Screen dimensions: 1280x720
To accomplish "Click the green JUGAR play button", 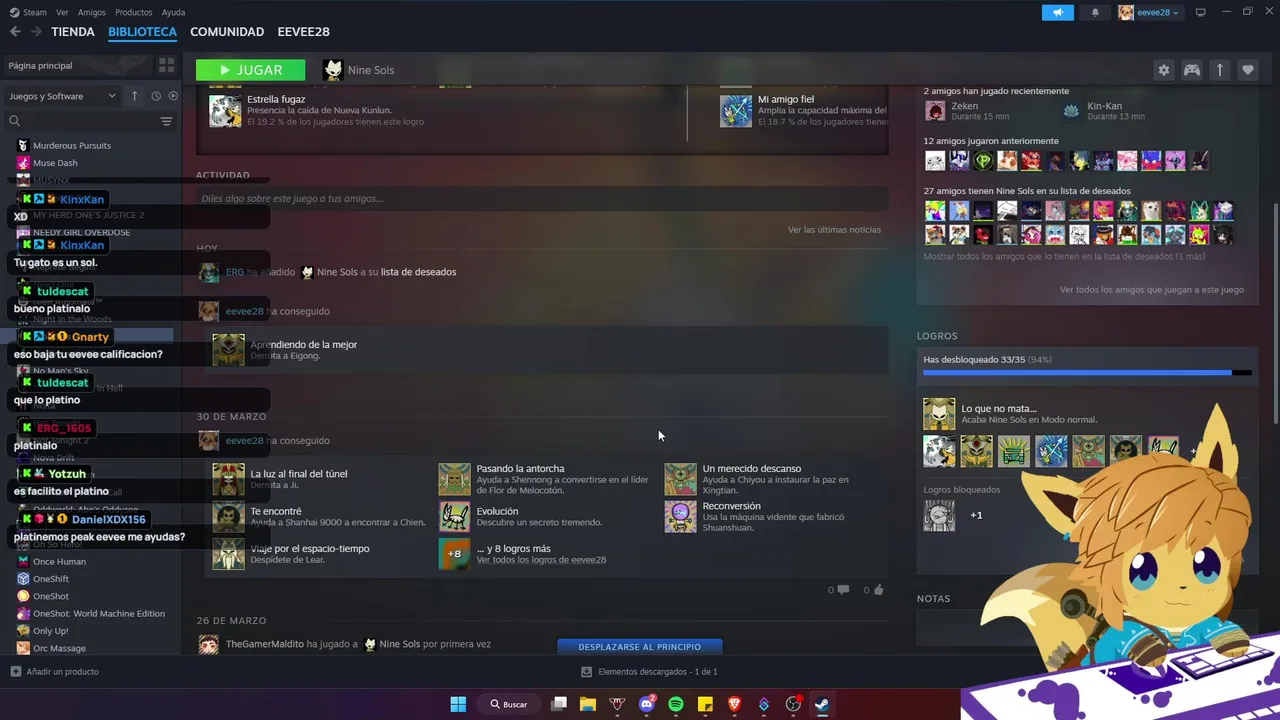I will tap(251, 70).
